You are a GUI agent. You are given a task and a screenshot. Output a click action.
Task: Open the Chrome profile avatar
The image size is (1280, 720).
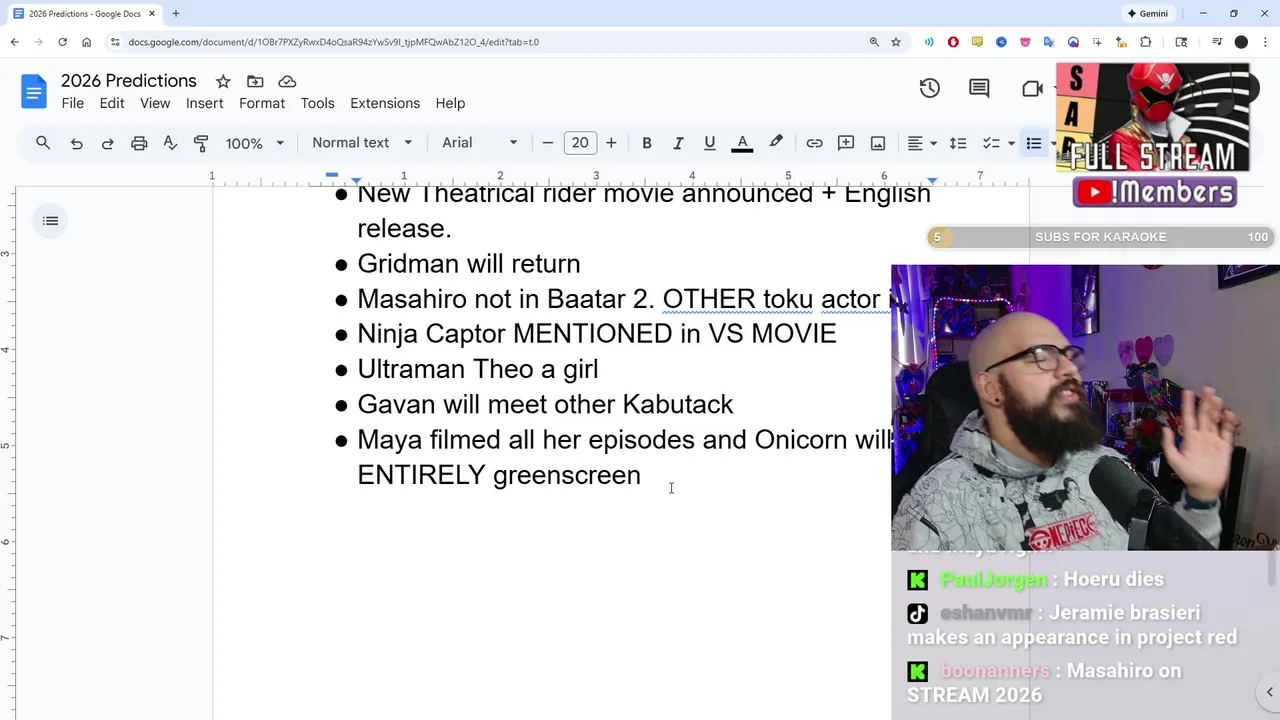(1241, 42)
